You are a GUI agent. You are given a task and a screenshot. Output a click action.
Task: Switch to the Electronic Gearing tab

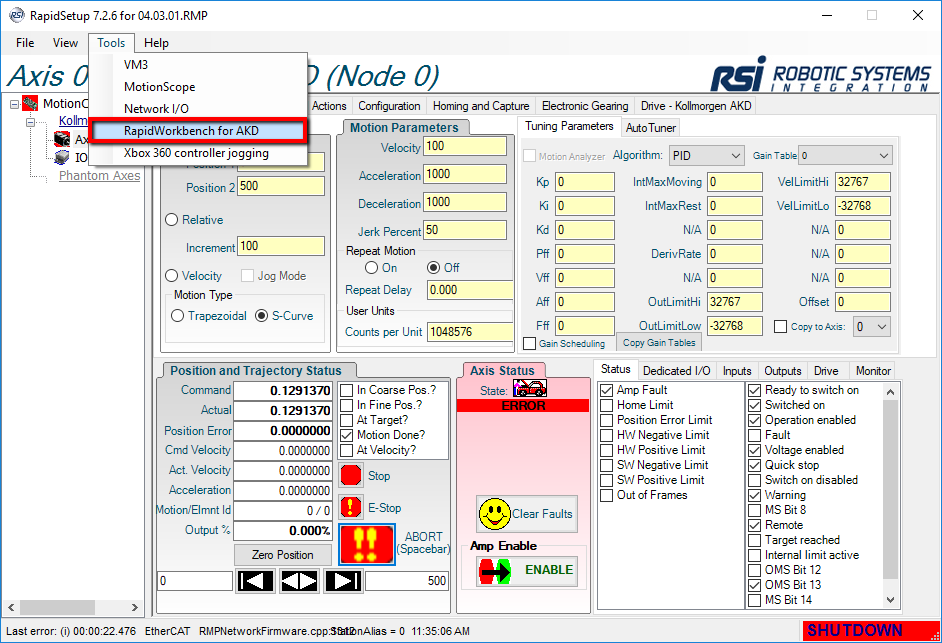click(585, 106)
